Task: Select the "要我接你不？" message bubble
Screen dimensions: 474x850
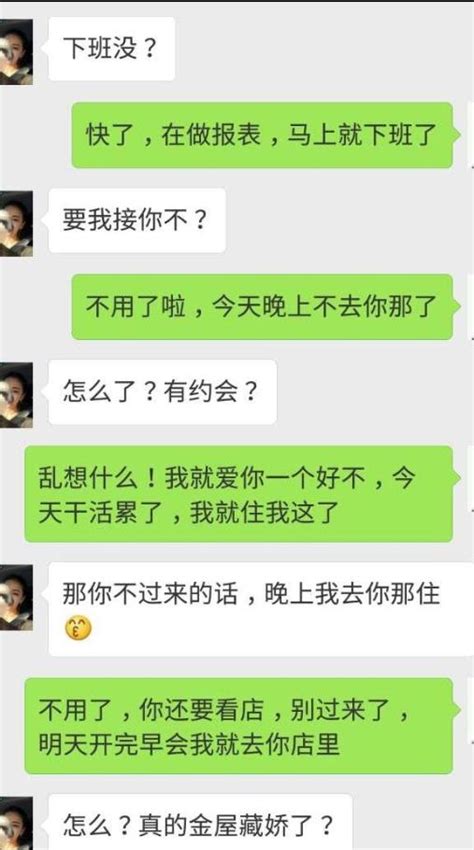Action: 137,220
